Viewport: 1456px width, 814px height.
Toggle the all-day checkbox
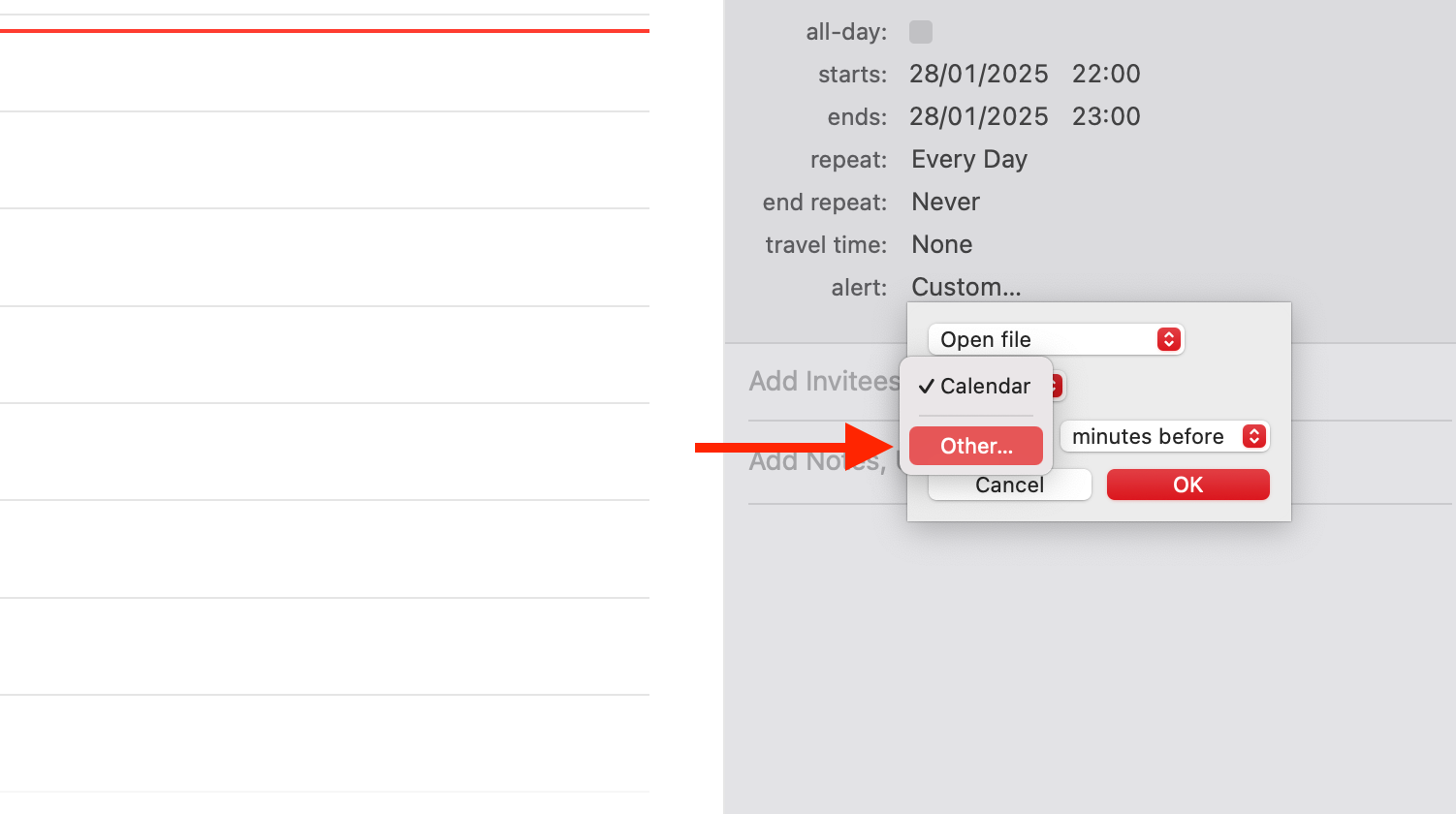coord(921,32)
